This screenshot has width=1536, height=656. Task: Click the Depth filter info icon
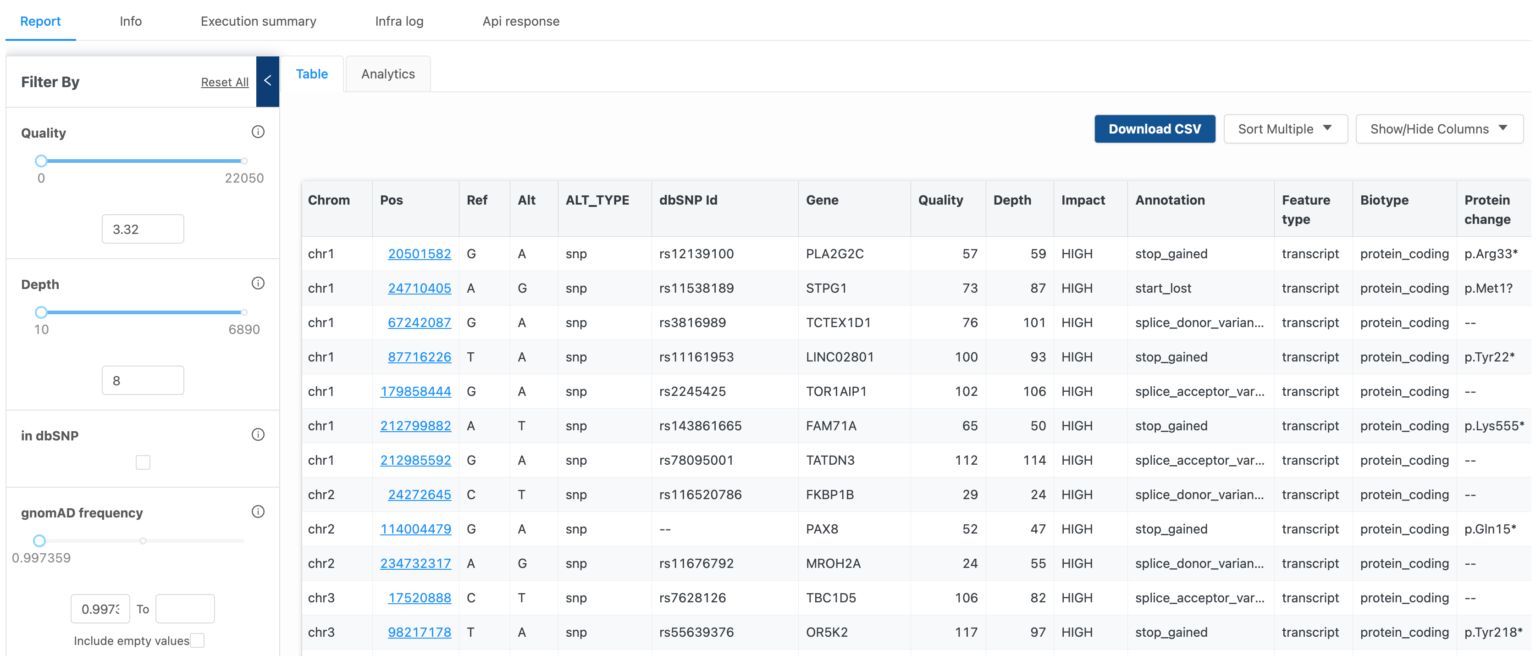tap(258, 284)
